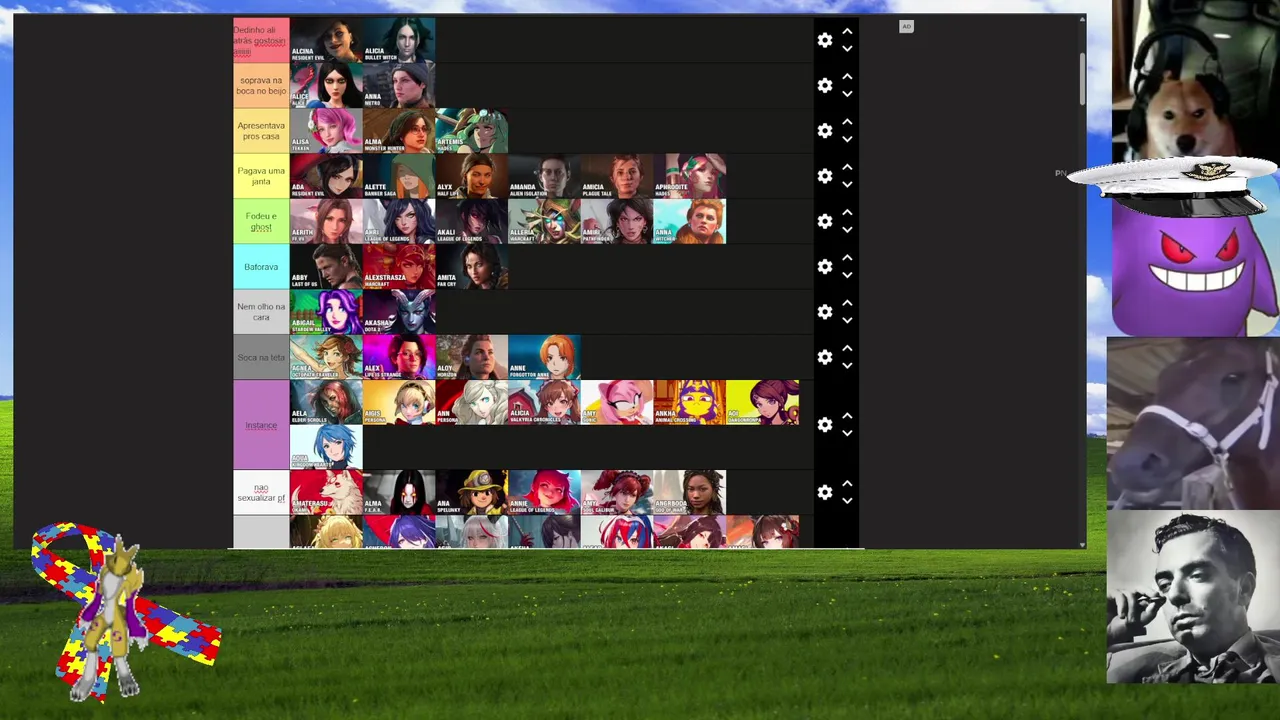
Task: Move 'Dedinho ali atrás' tier down
Action: point(847,49)
